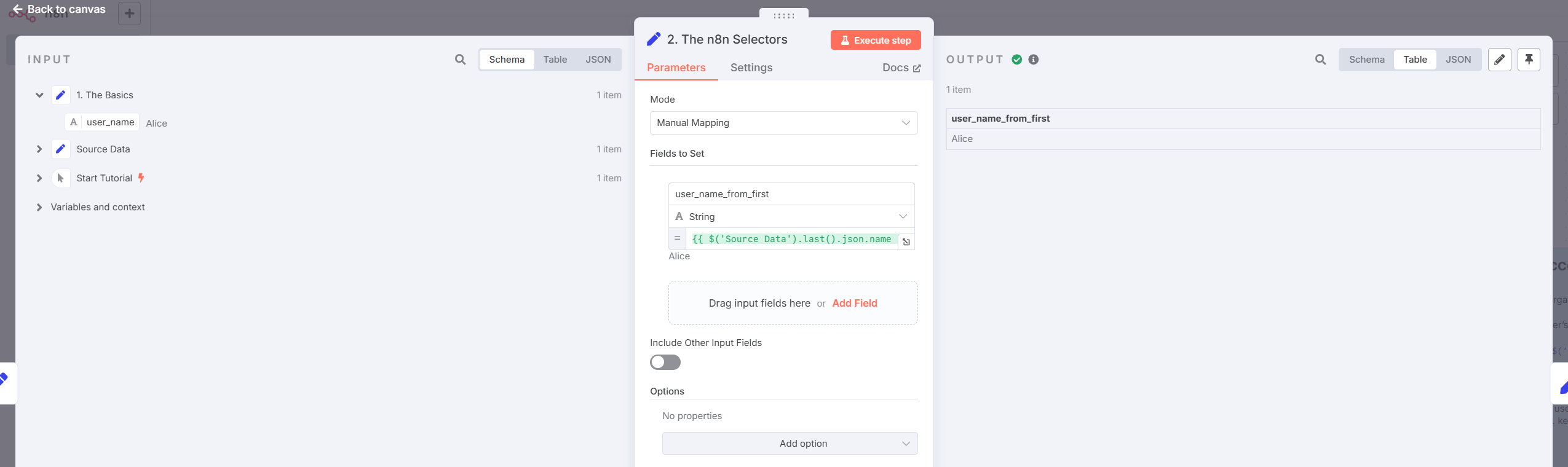Pin the output data with the pin icon
Image resolution: width=1568 pixels, height=467 pixels.
1529,60
